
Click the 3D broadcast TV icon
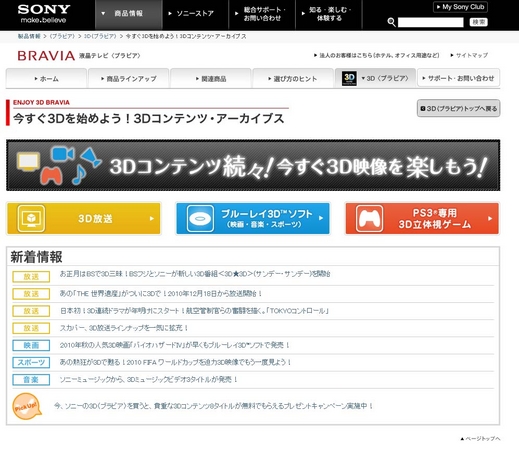click(x=31, y=219)
